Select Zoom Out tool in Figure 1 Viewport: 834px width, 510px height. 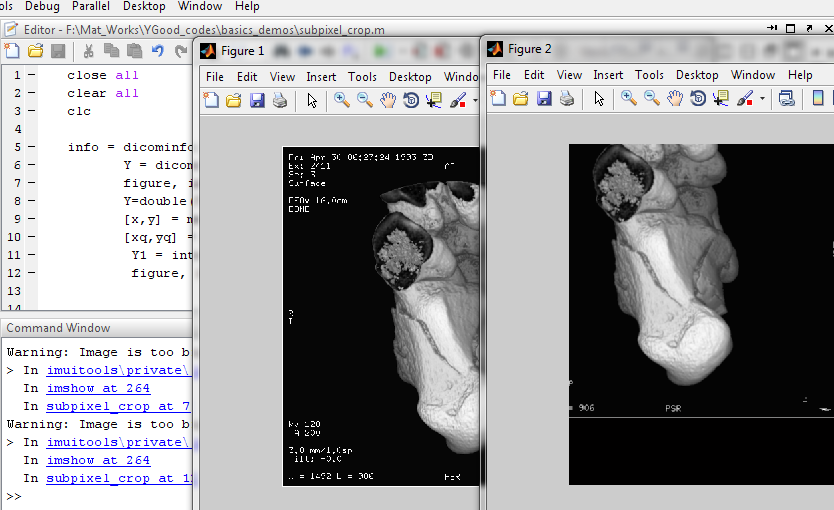(x=364, y=100)
